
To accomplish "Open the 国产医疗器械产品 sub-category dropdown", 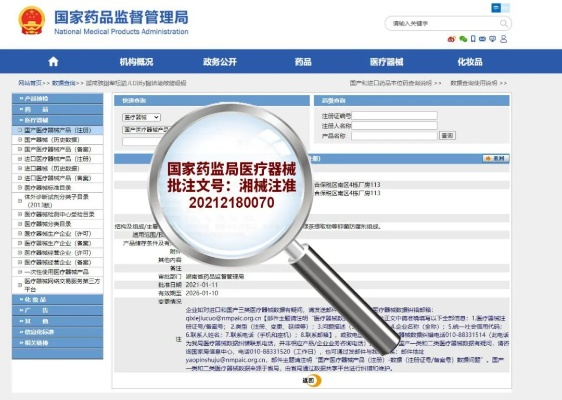I will pyautogui.click(x=147, y=129).
